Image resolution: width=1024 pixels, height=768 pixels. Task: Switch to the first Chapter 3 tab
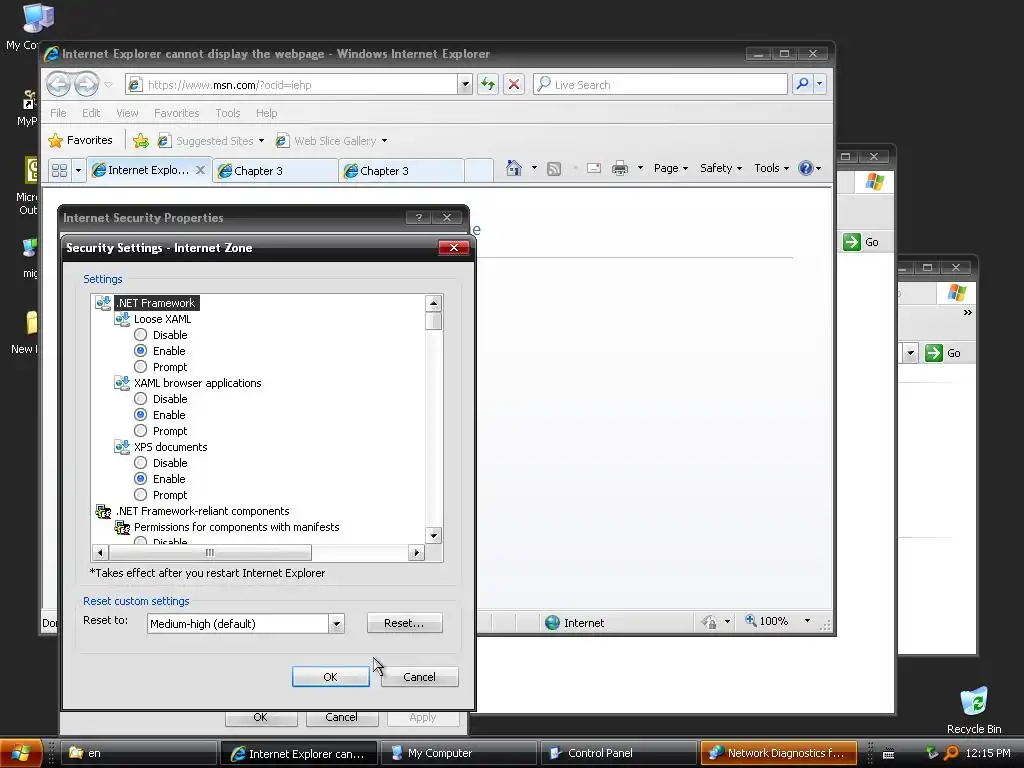click(x=275, y=171)
